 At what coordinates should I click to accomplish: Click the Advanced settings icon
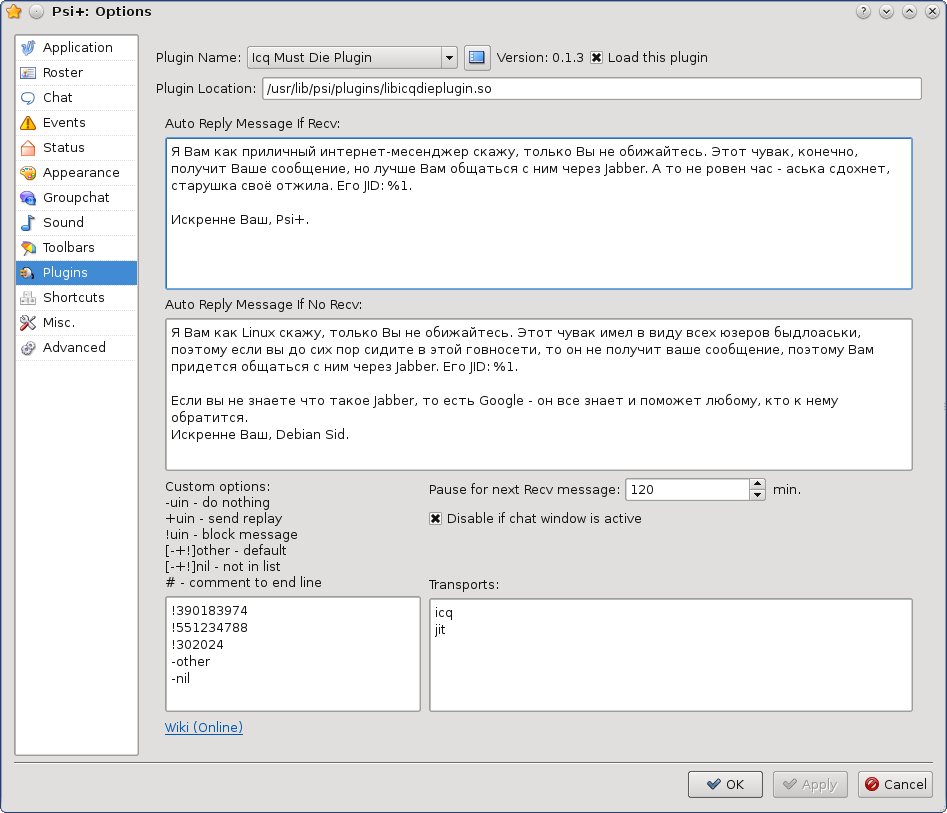(30, 347)
